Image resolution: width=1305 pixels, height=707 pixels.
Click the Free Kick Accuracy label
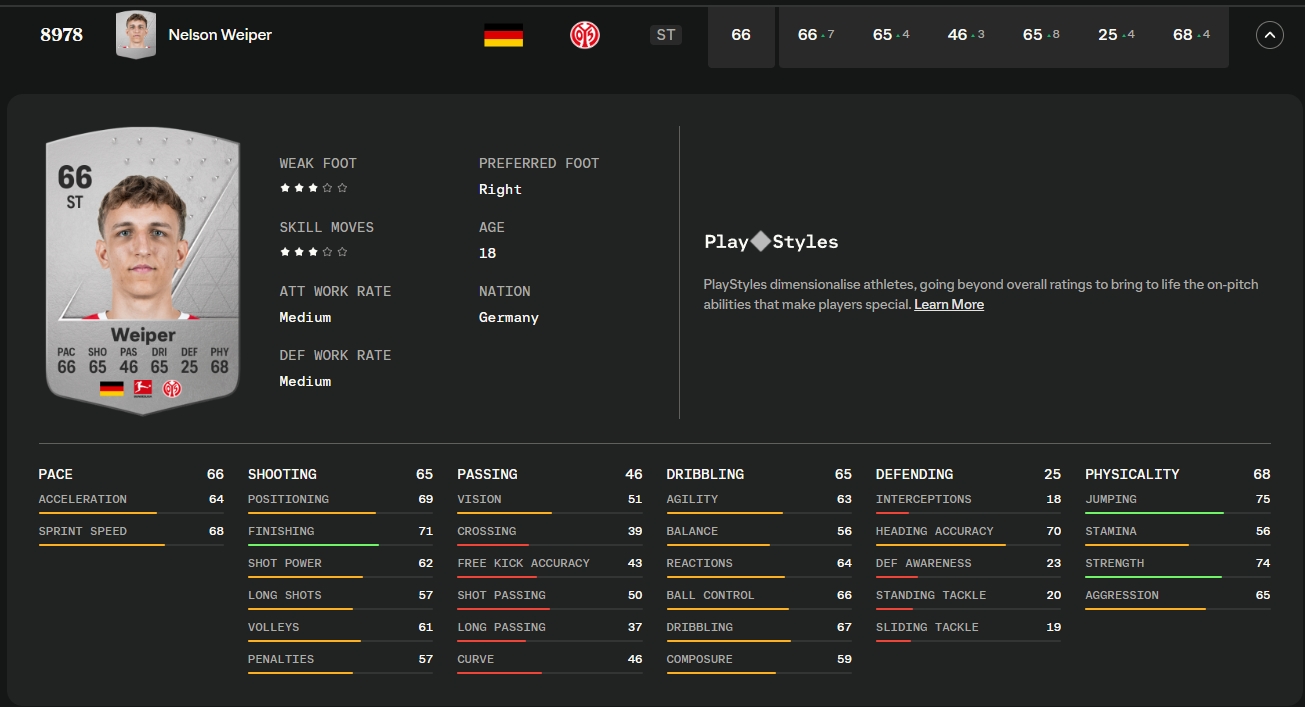524,563
